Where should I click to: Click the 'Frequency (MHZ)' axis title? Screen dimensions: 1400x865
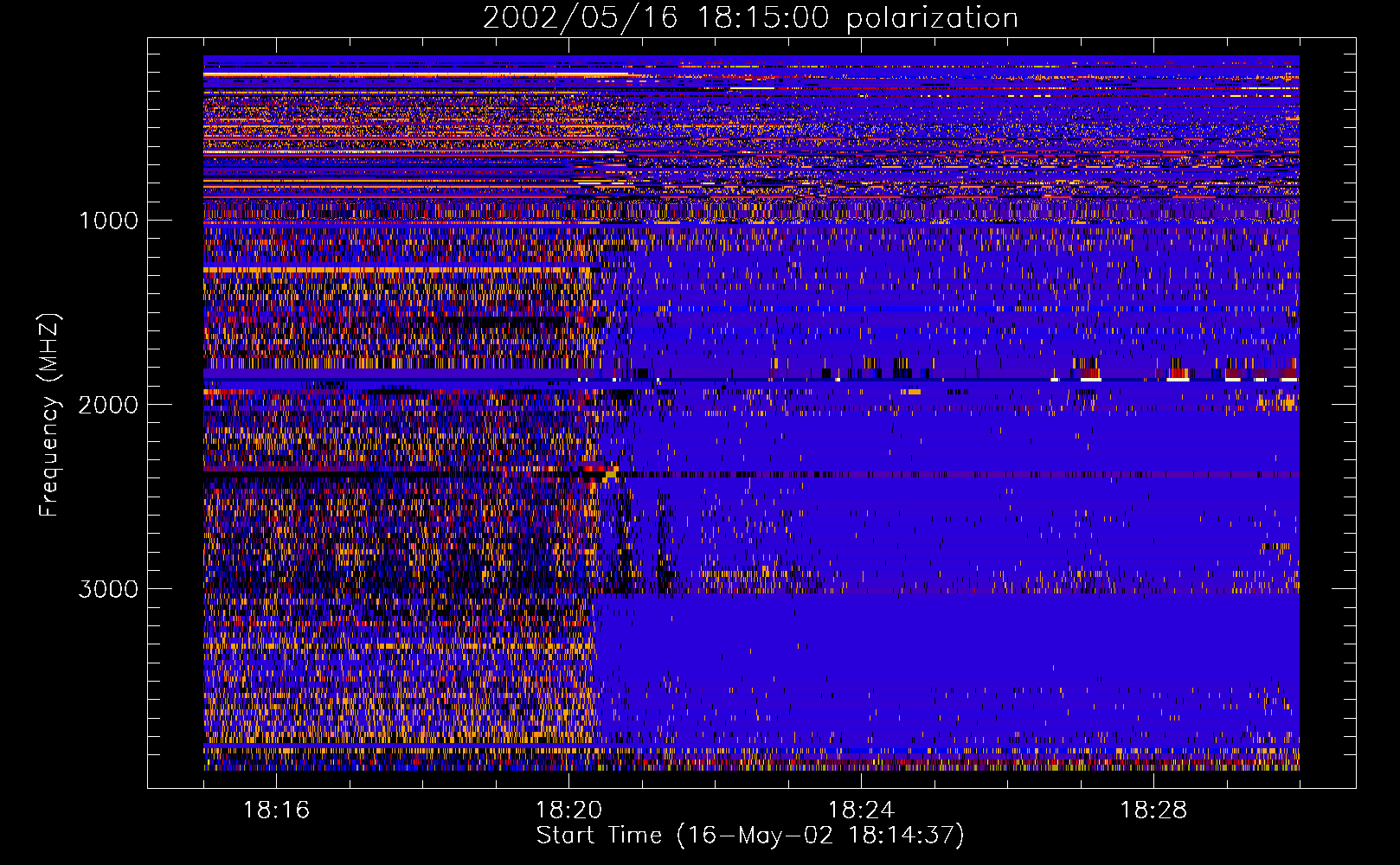[49, 415]
